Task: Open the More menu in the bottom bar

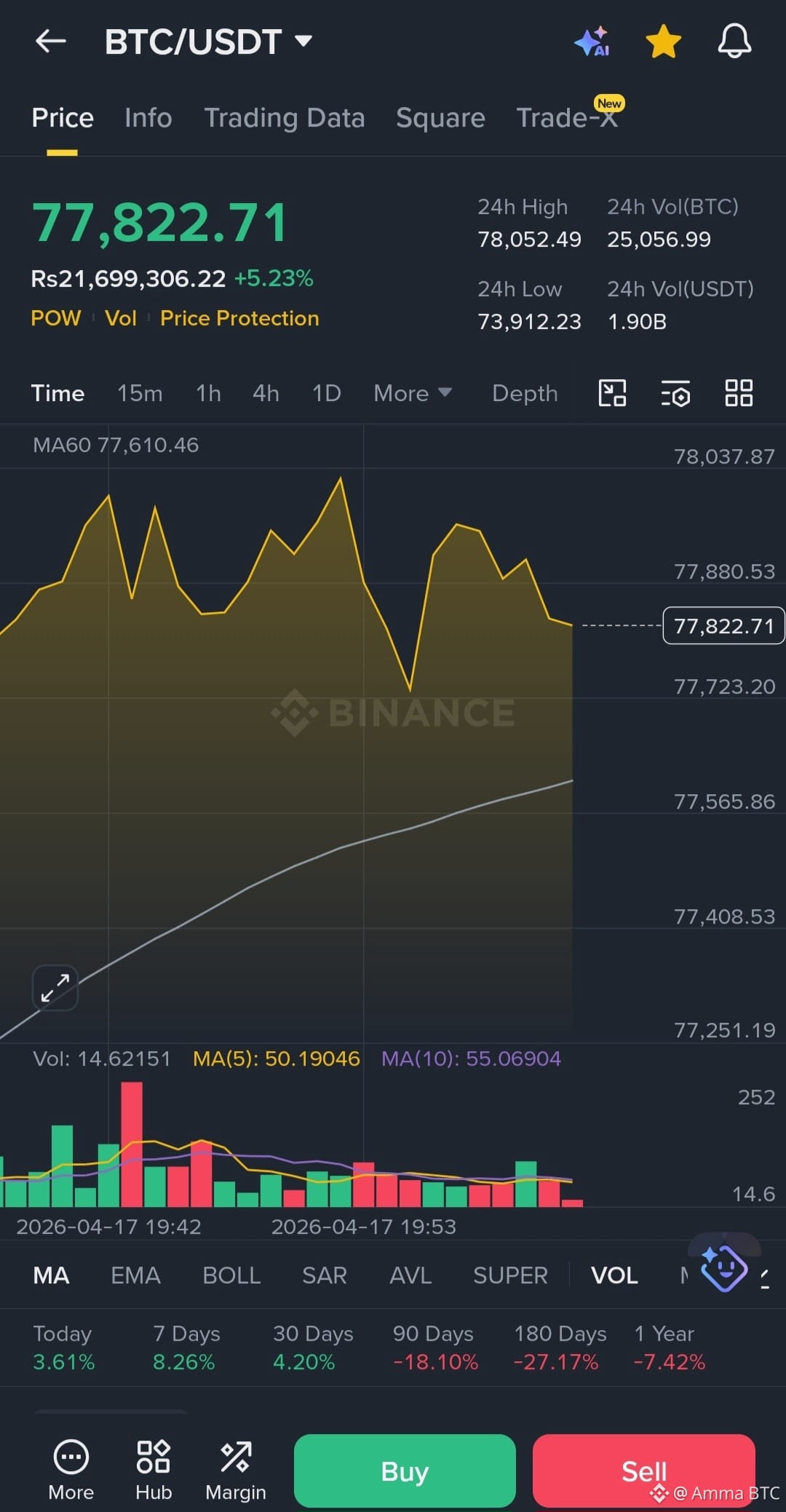Action: 71,1470
